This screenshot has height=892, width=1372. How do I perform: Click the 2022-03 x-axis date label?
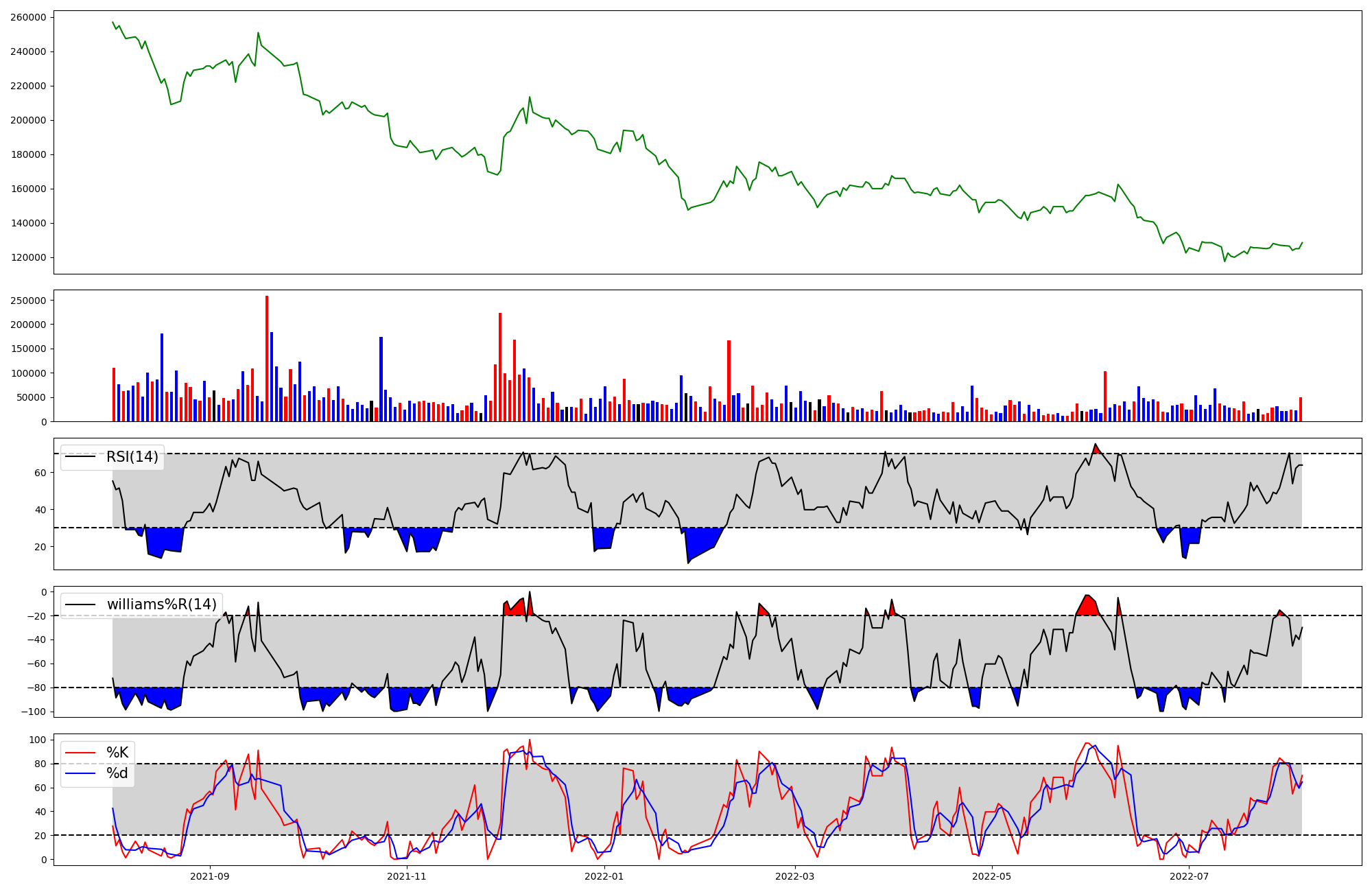pos(795,876)
